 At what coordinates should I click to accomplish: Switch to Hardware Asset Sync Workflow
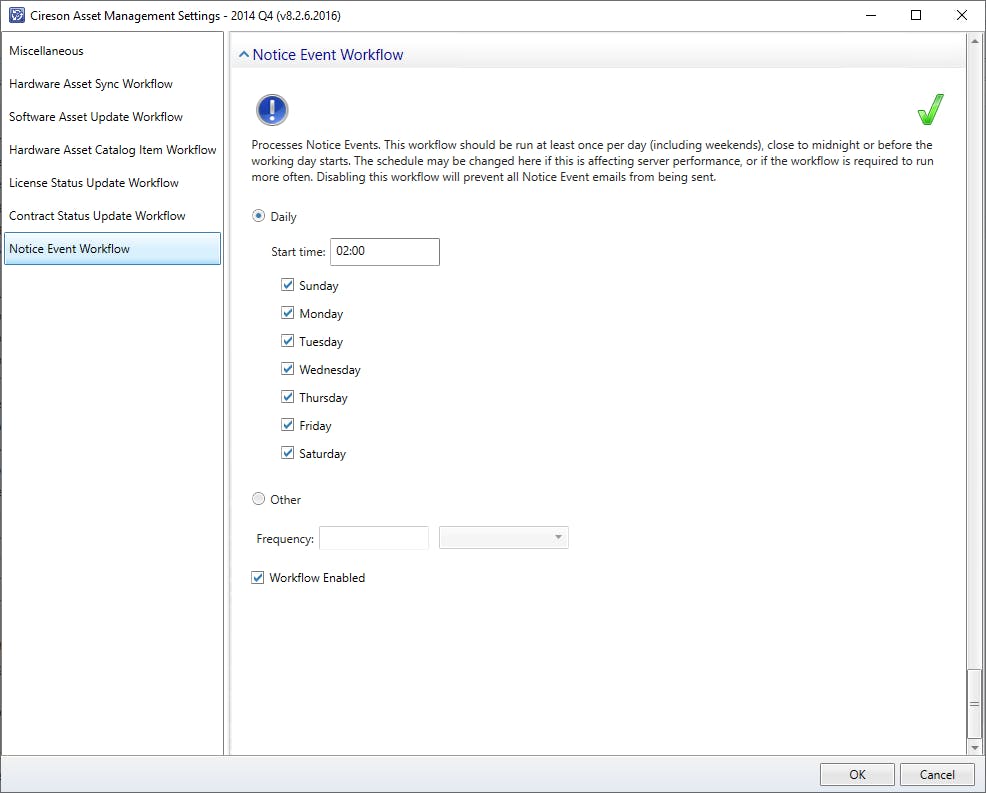point(91,84)
